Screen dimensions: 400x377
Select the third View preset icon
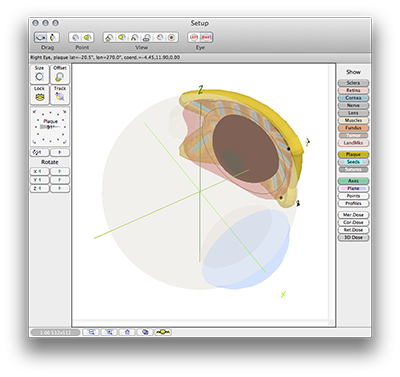click(135, 37)
